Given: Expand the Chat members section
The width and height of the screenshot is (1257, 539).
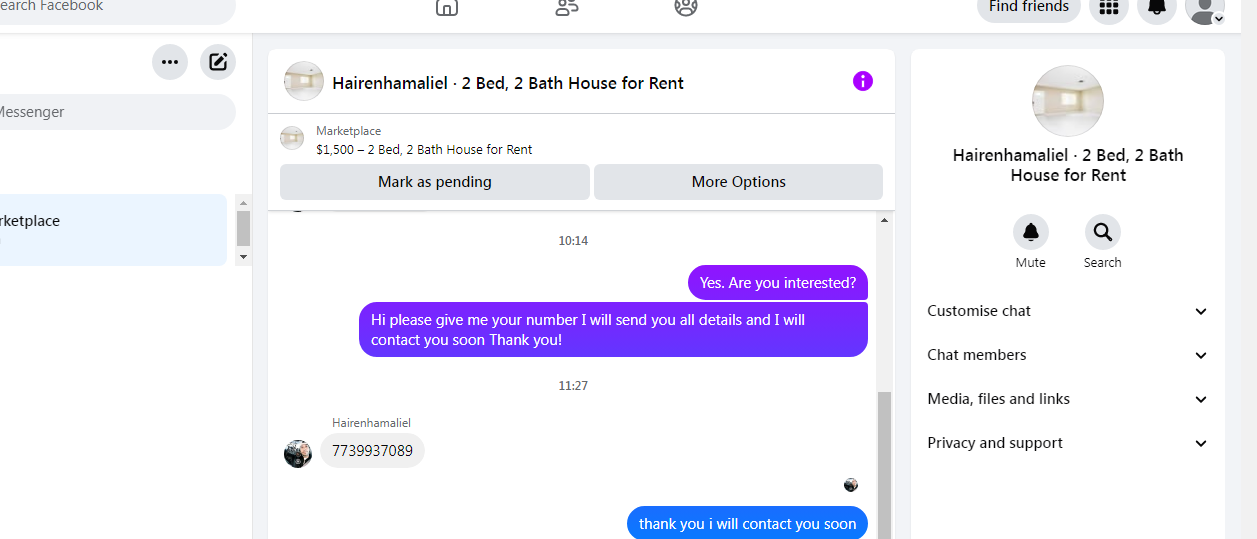Looking at the screenshot, I should (1068, 355).
